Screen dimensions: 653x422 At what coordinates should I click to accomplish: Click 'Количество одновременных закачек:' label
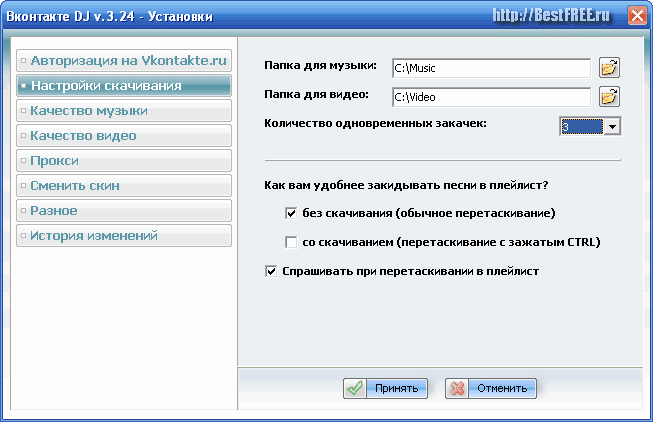375,124
